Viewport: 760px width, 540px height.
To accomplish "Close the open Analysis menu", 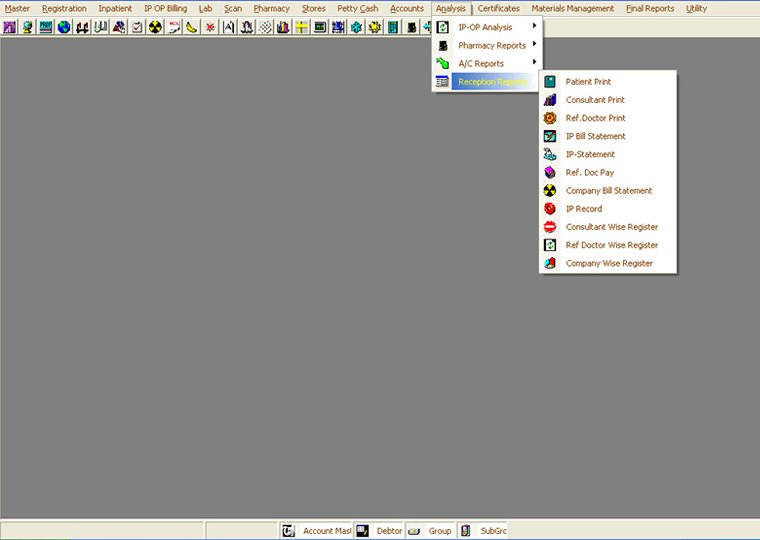I will click(451, 8).
